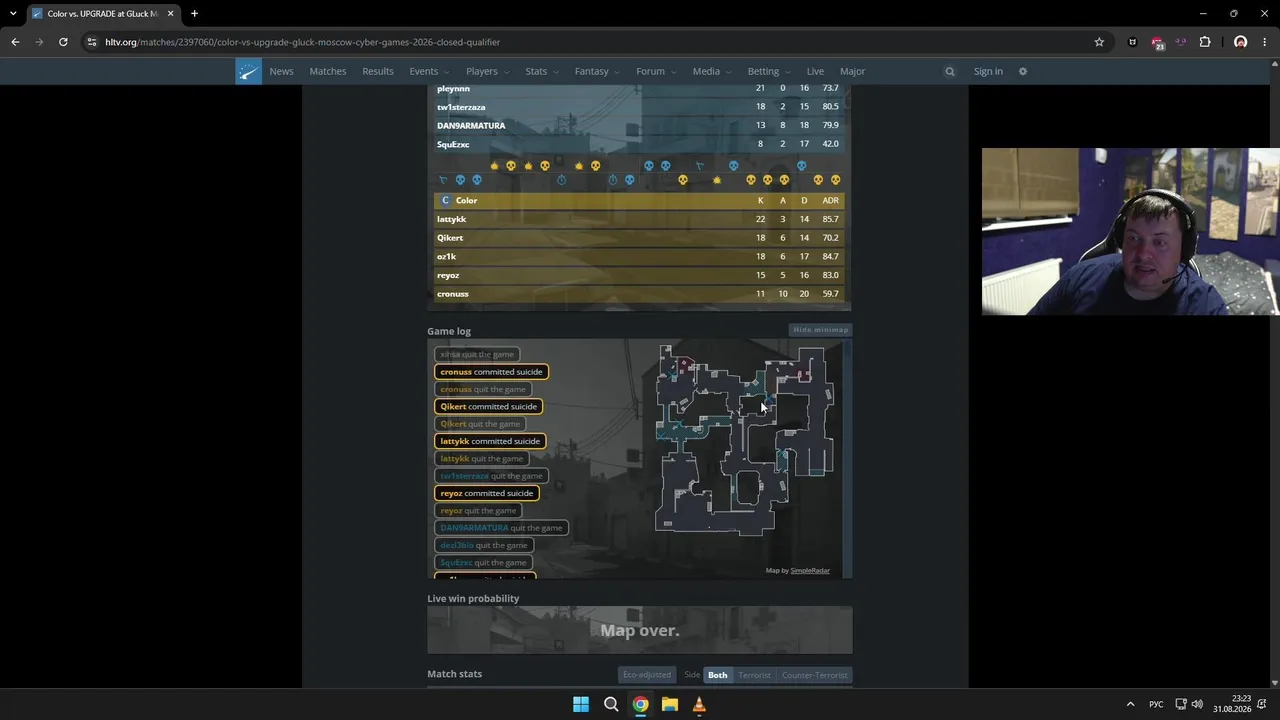Screen dimensions: 1280x720
Task: Open the Major menu item
Action: pyautogui.click(x=852, y=71)
